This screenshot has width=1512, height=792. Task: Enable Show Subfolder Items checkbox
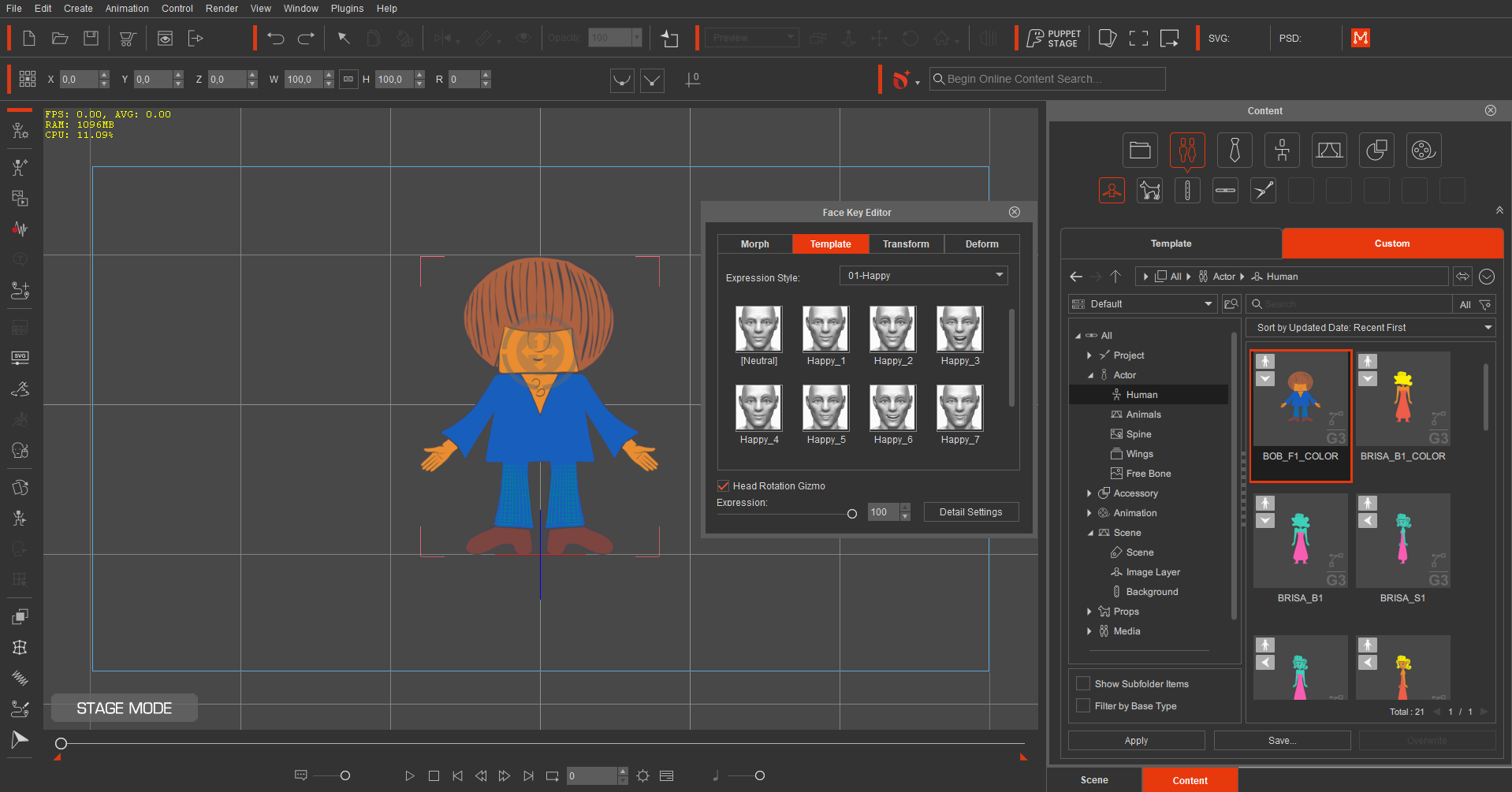[1083, 684]
